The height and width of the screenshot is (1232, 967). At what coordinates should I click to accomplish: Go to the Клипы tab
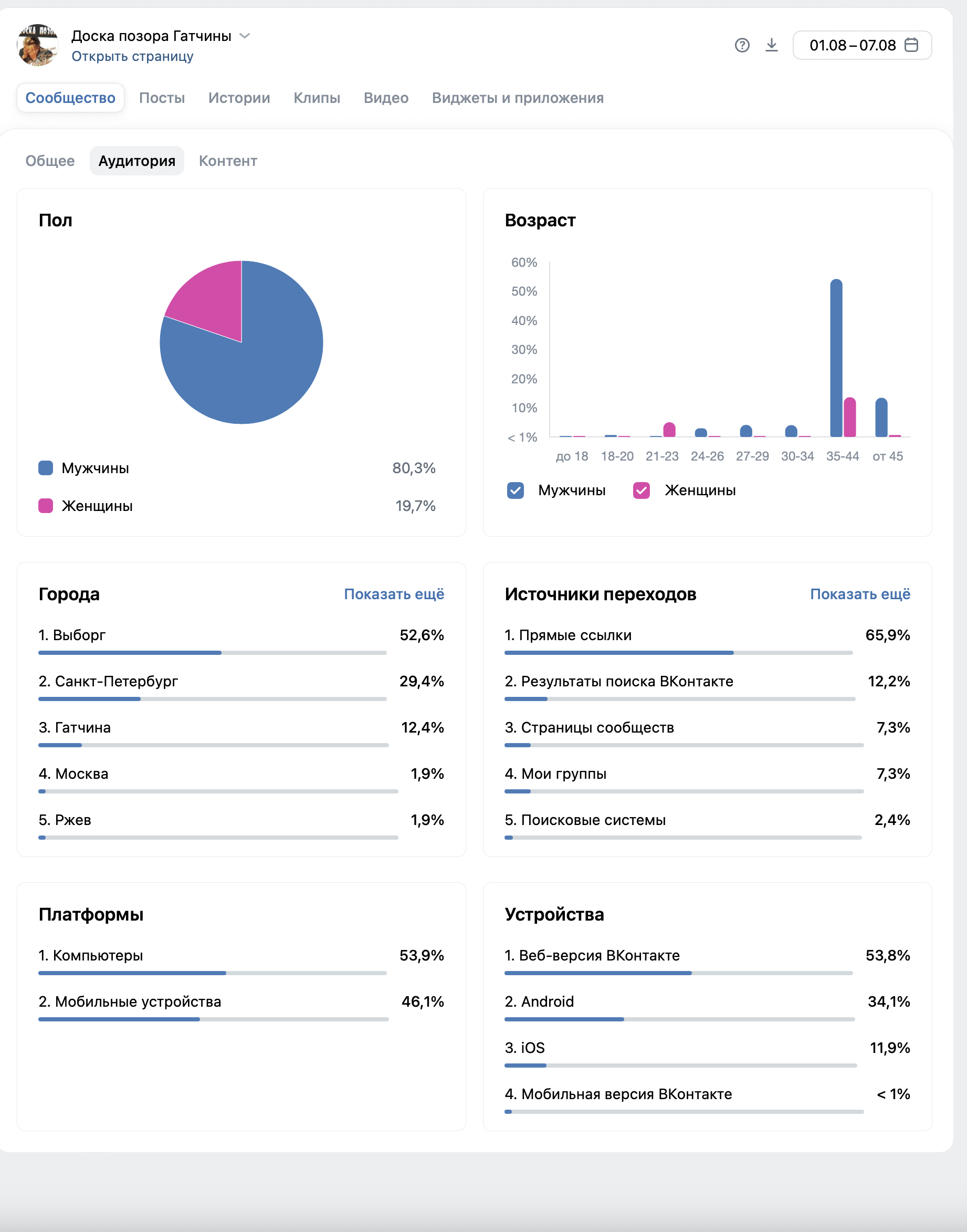[x=317, y=98]
